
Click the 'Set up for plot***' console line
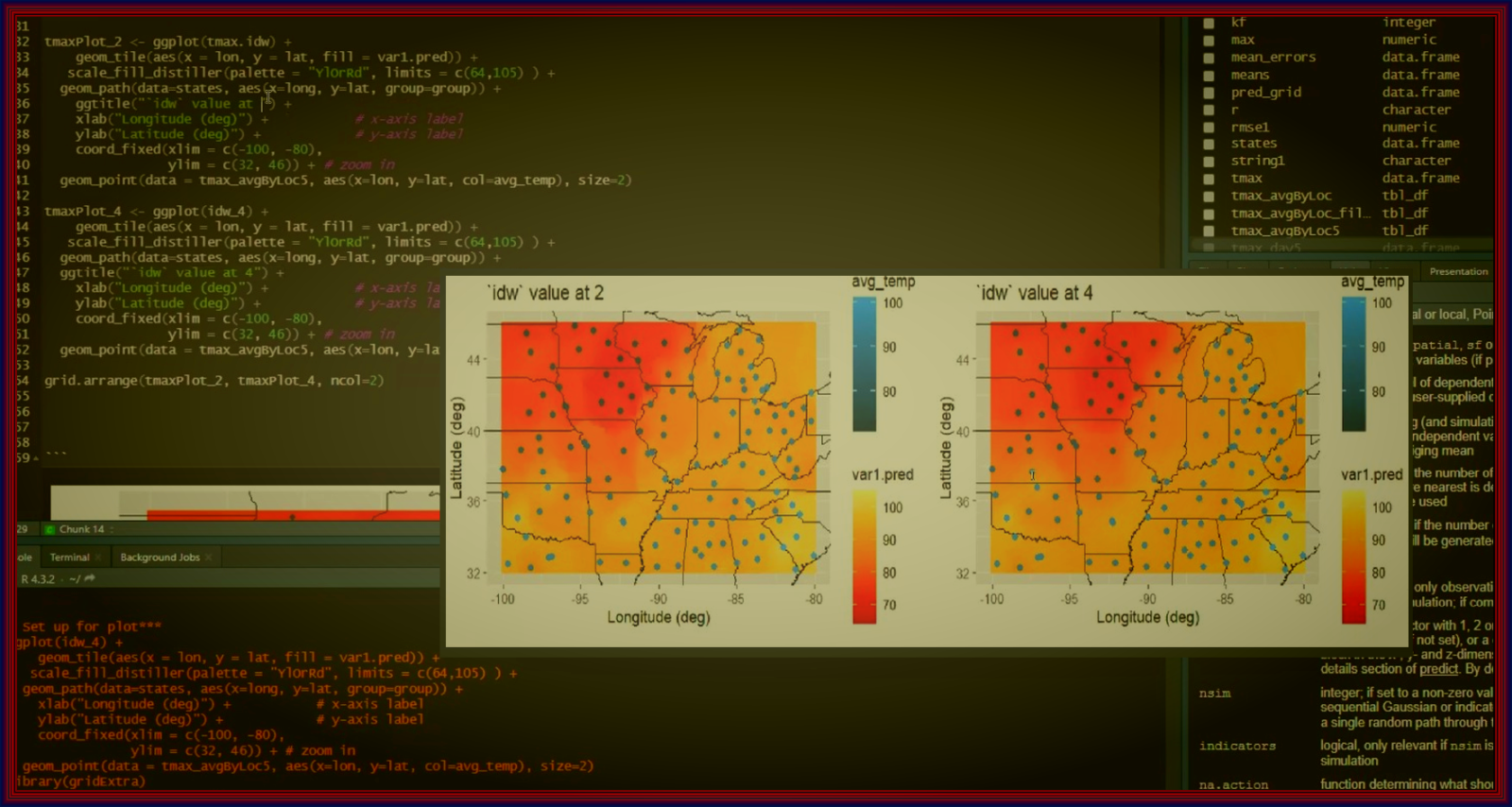92,627
